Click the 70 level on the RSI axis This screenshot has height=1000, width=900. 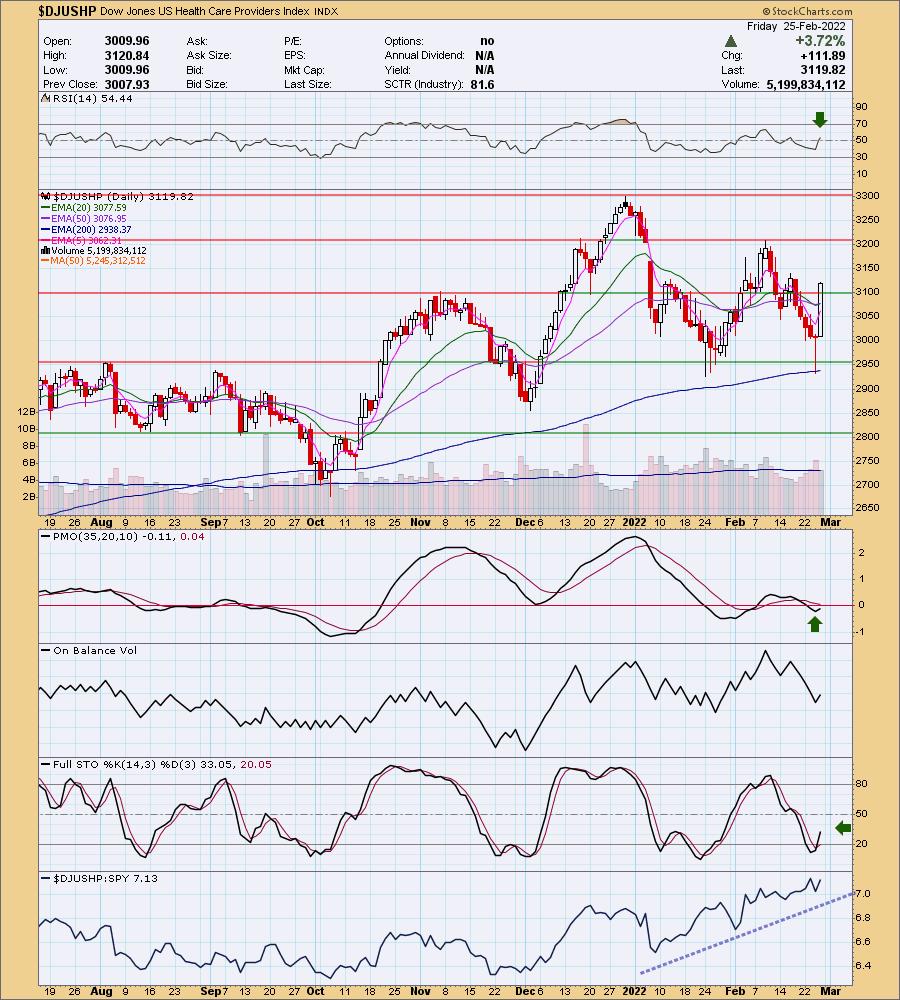[x=862, y=124]
